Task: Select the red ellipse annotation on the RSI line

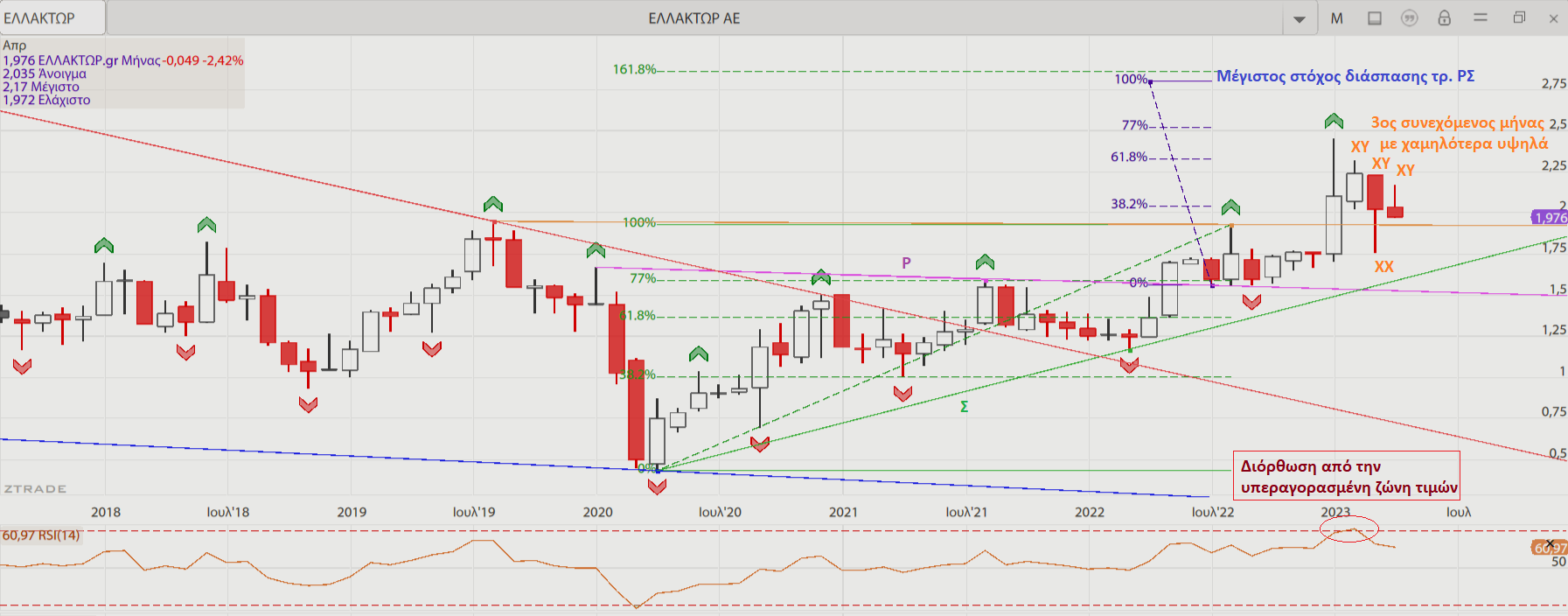Action: (x=1349, y=528)
